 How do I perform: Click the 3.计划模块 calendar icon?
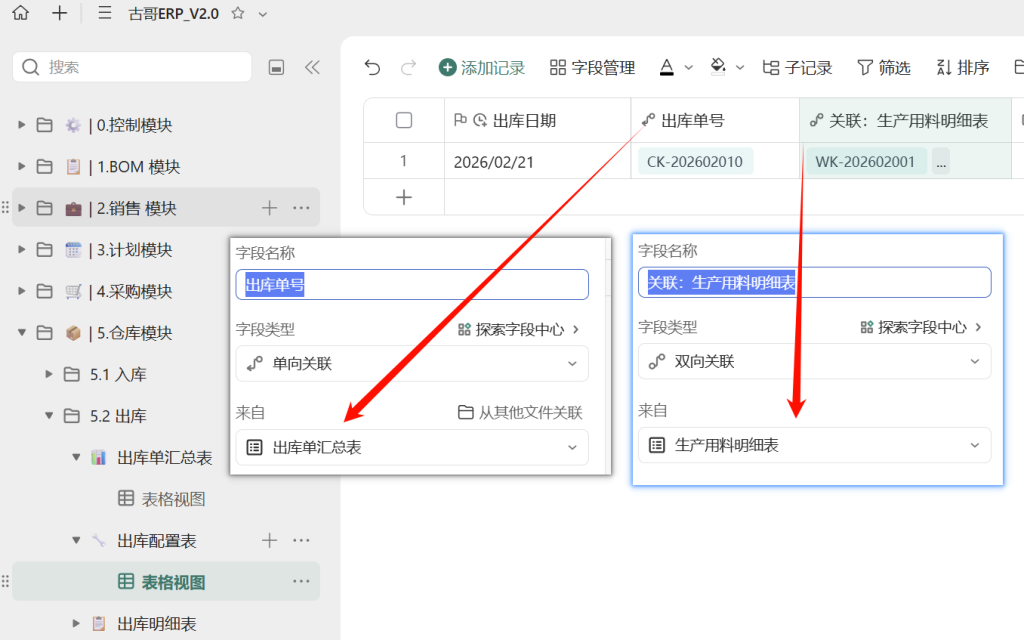click(x=73, y=249)
